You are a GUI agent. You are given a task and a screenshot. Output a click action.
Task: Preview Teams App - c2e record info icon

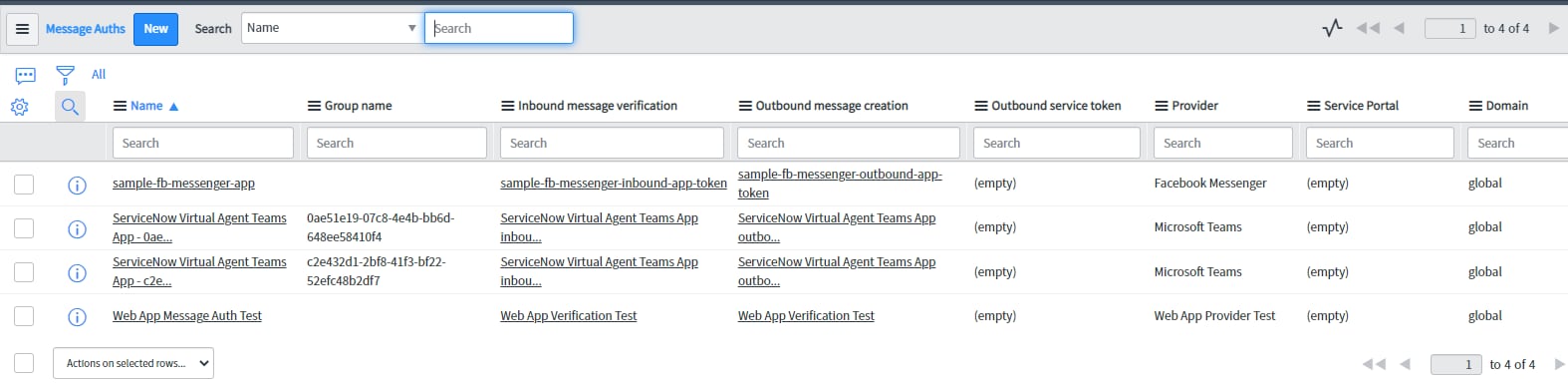[77, 272]
